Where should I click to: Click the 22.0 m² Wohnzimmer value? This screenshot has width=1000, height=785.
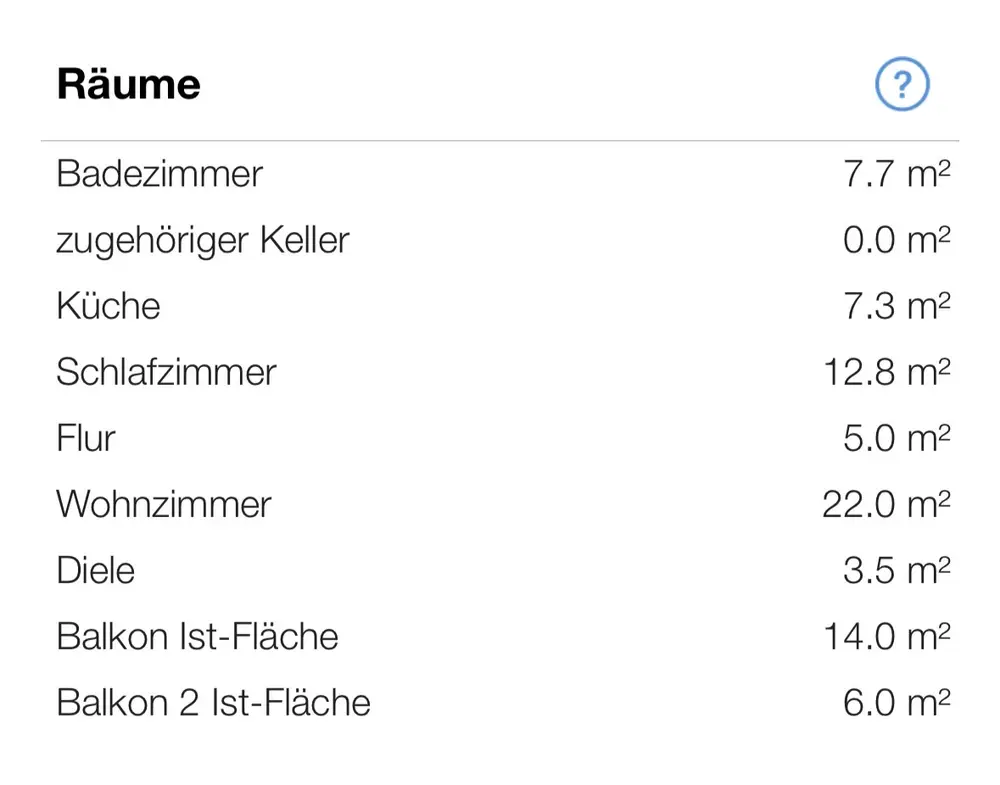coord(886,504)
